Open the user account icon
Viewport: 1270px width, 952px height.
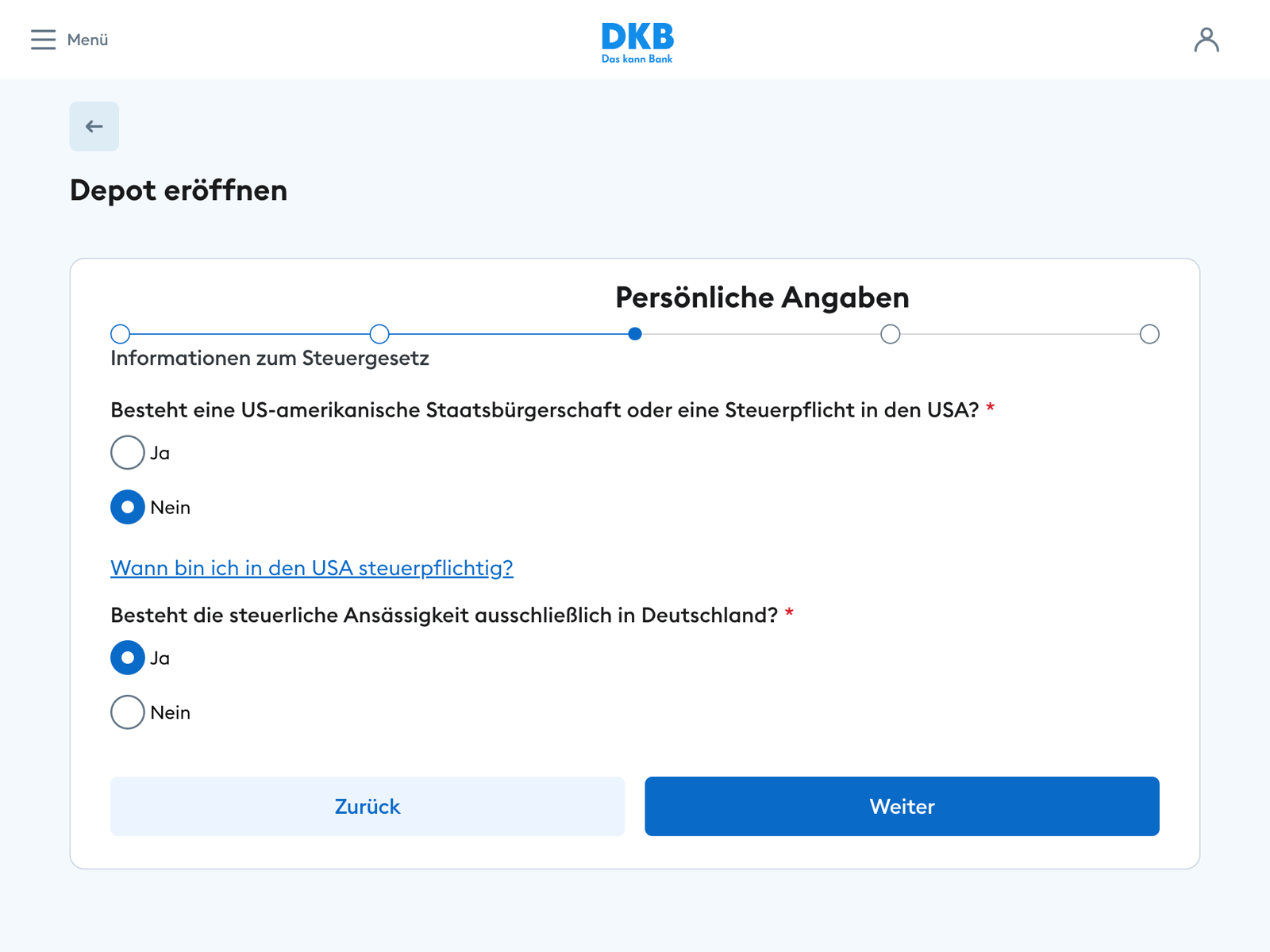[x=1207, y=39]
